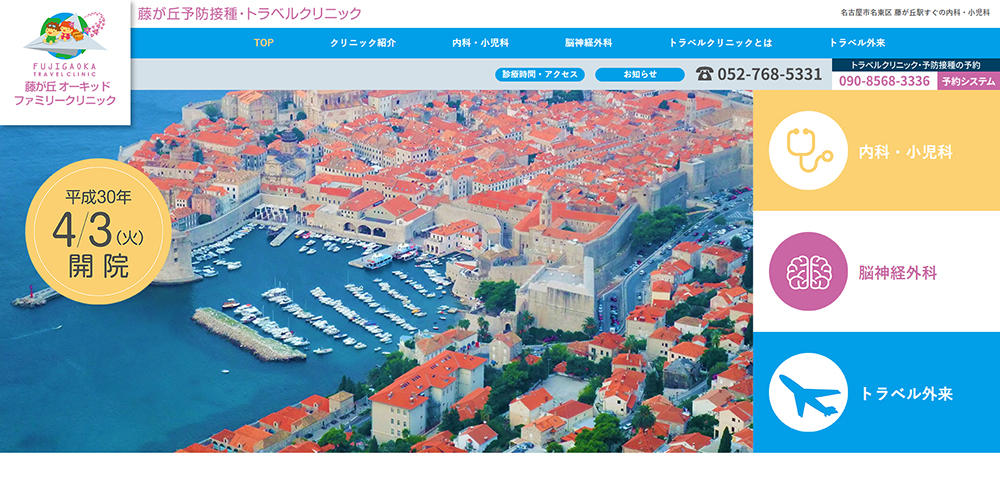Click the stethoscope icon for 内科・小児科
The width and height of the screenshot is (1000, 497).
[808, 151]
